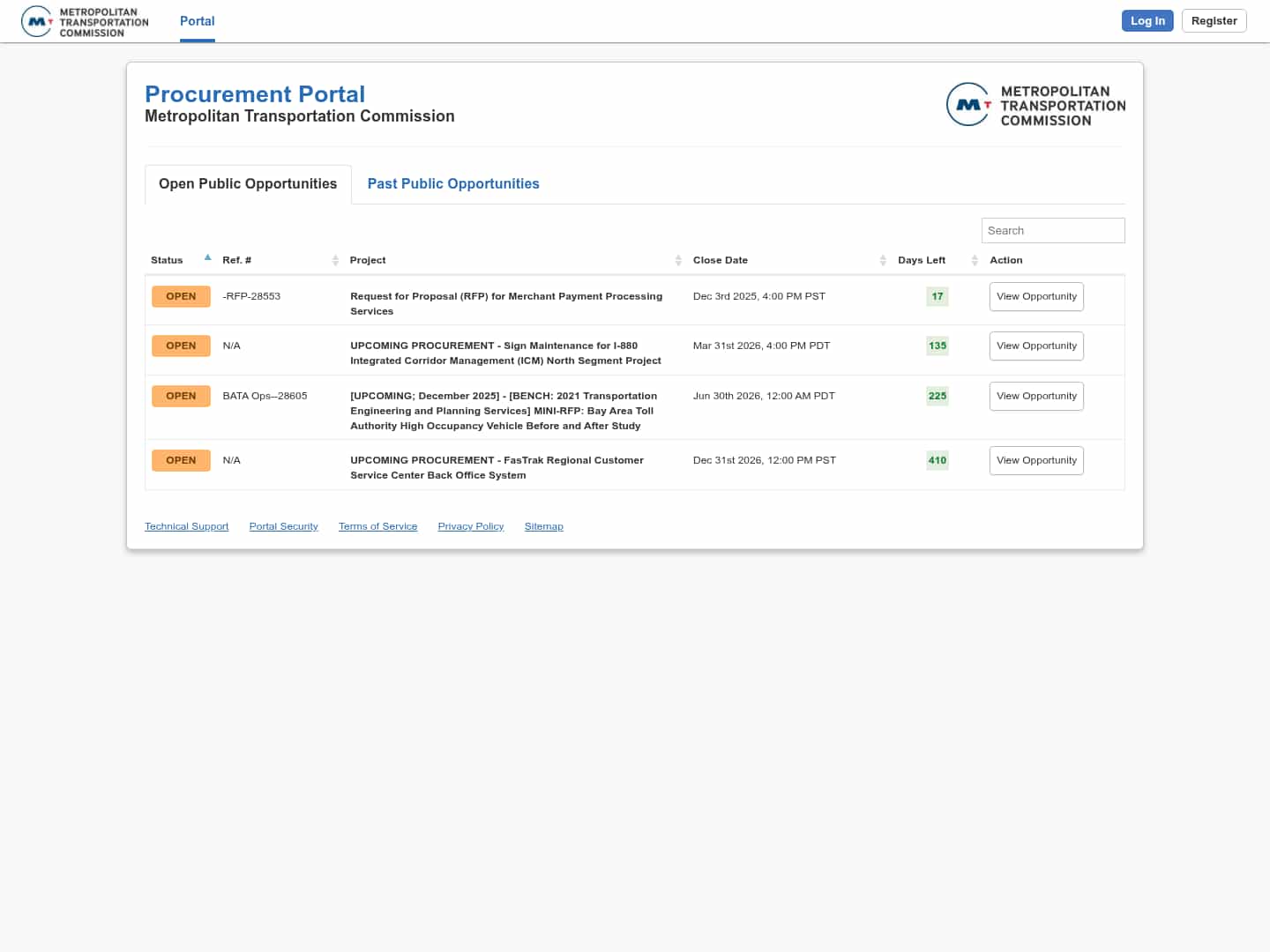Click the MTC logo in top navigation

(85, 22)
